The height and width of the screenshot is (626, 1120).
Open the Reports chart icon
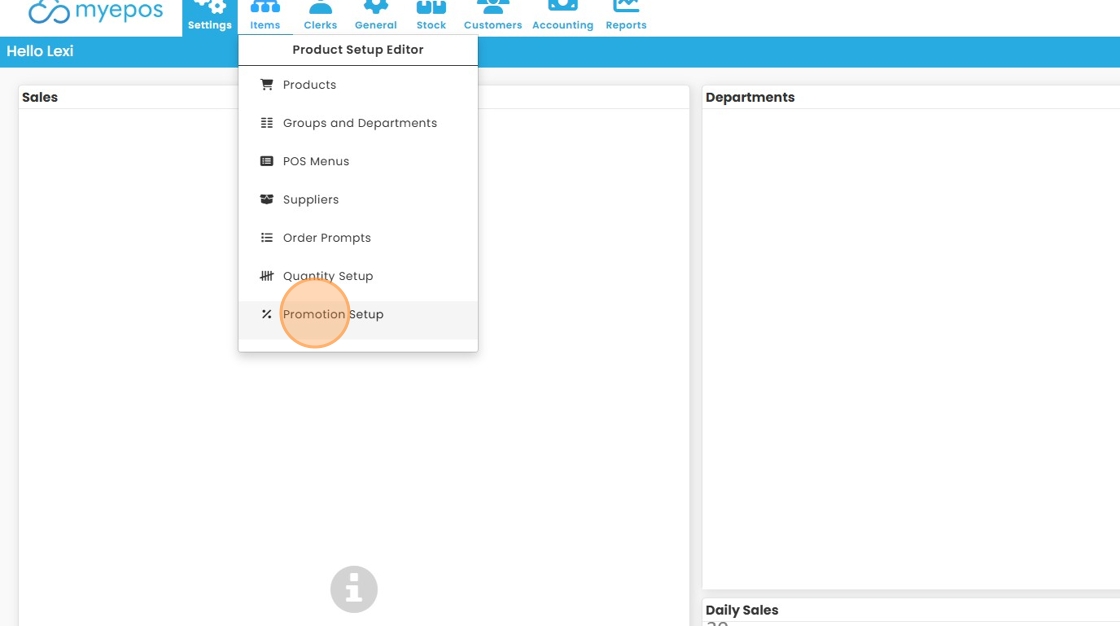(x=626, y=6)
